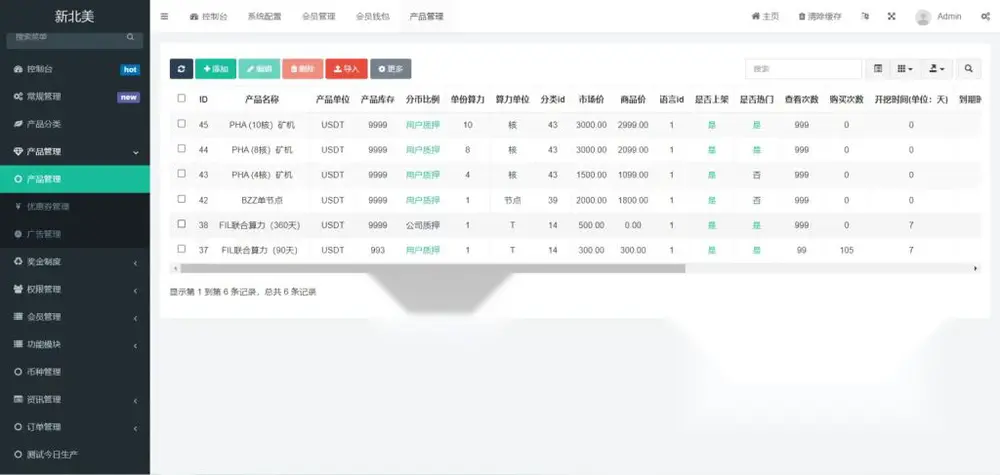
Task: Open the settings cogs icon at top right
Action: (985, 17)
